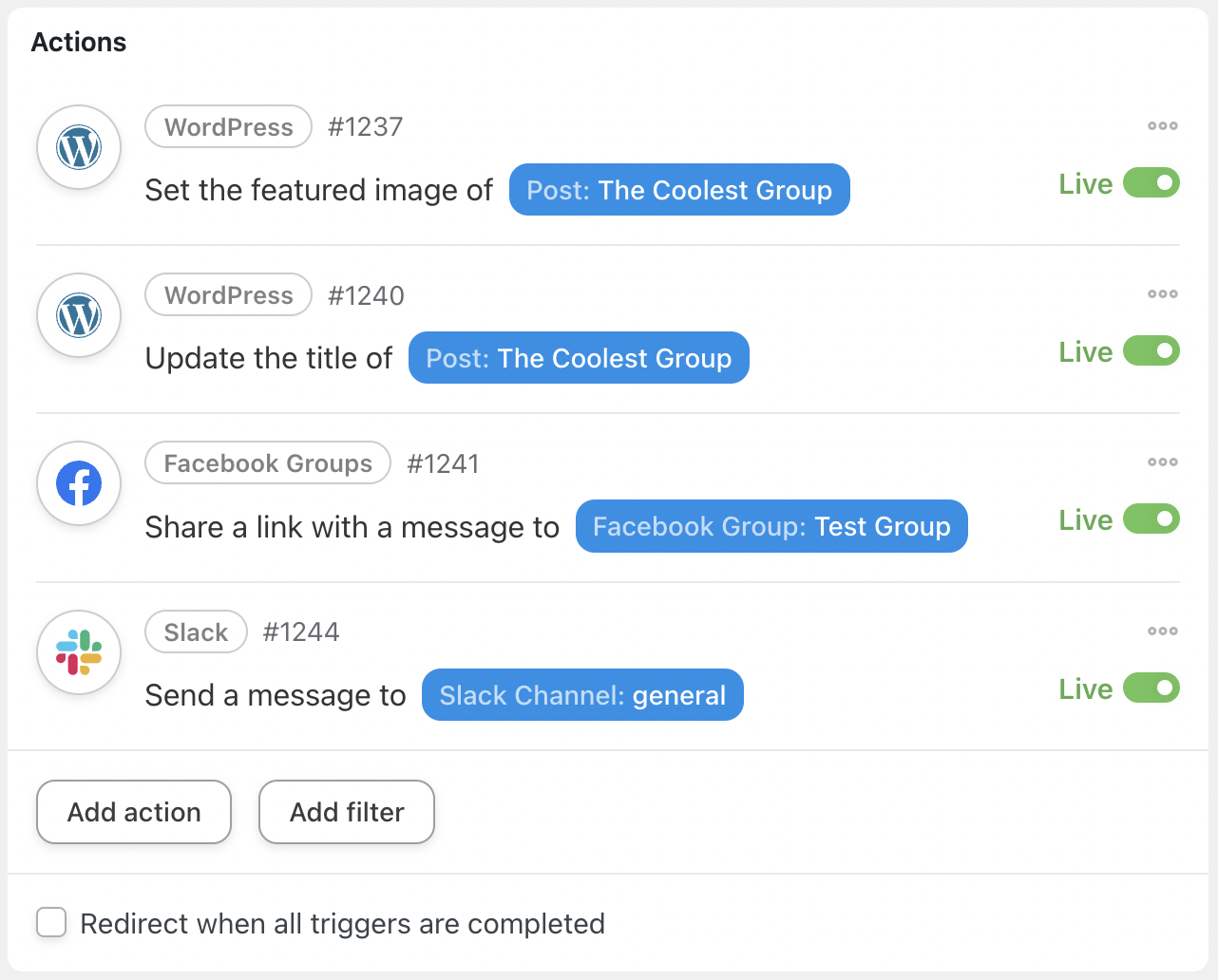Click the Actions heading
Screen dimensions: 1218x980
click(x=79, y=42)
